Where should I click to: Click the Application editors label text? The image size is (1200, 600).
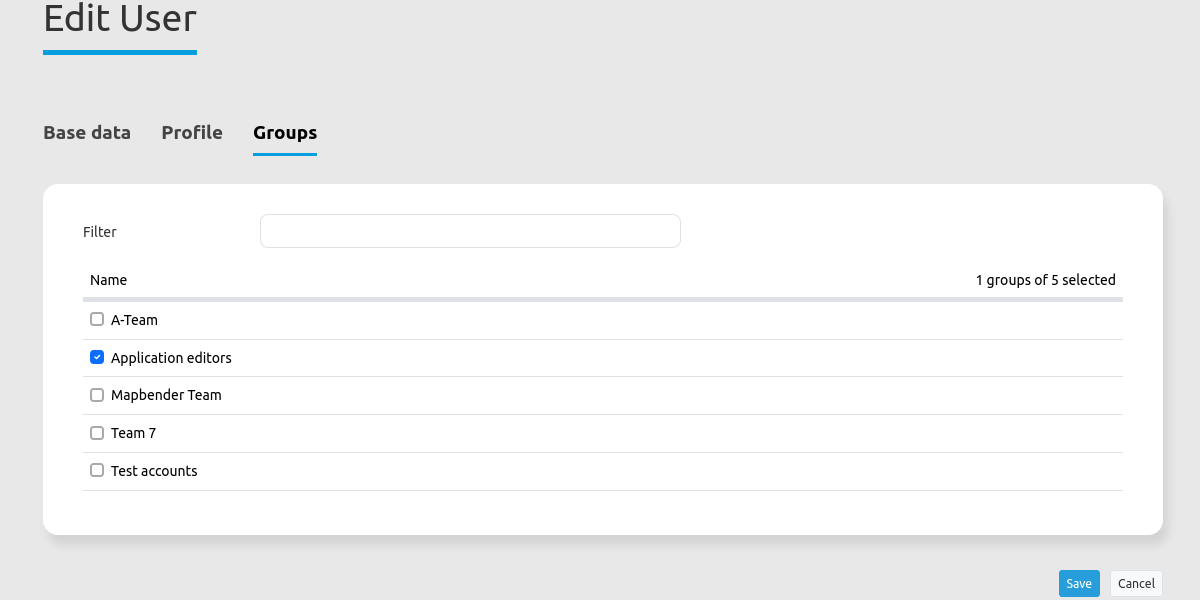tap(171, 358)
